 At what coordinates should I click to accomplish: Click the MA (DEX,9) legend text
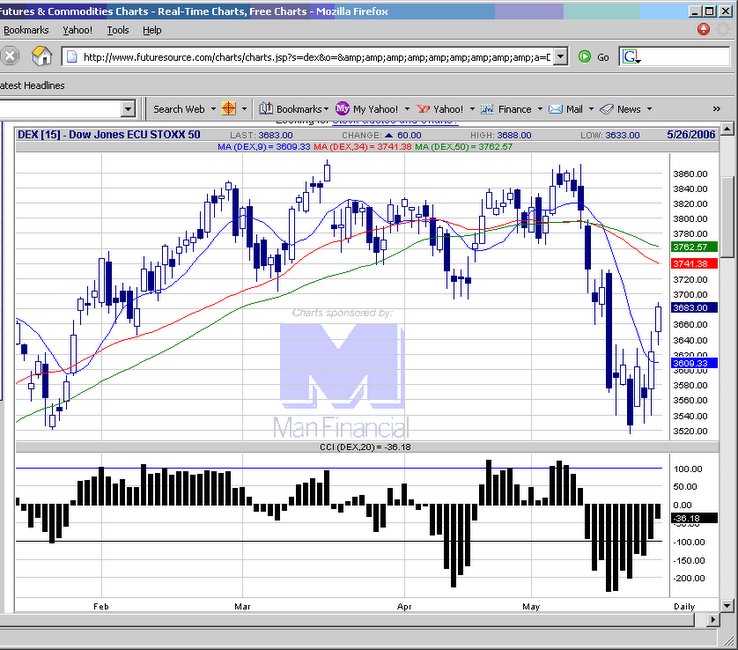pyautogui.click(x=264, y=147)
